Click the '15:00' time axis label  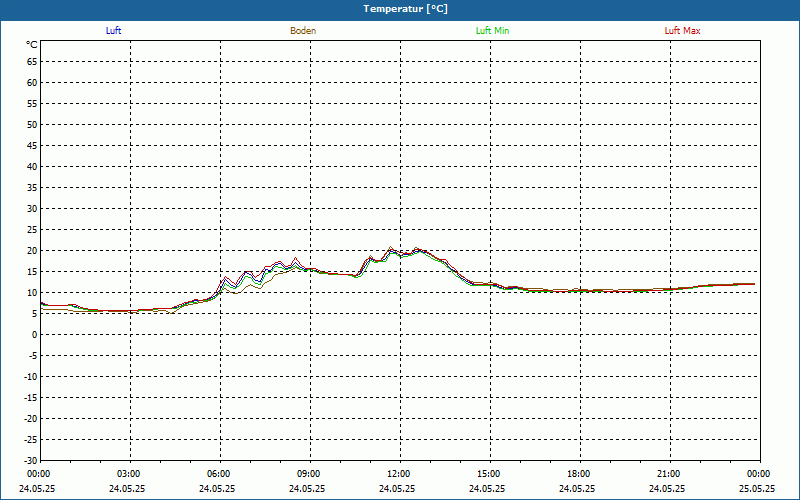[489, 474]
